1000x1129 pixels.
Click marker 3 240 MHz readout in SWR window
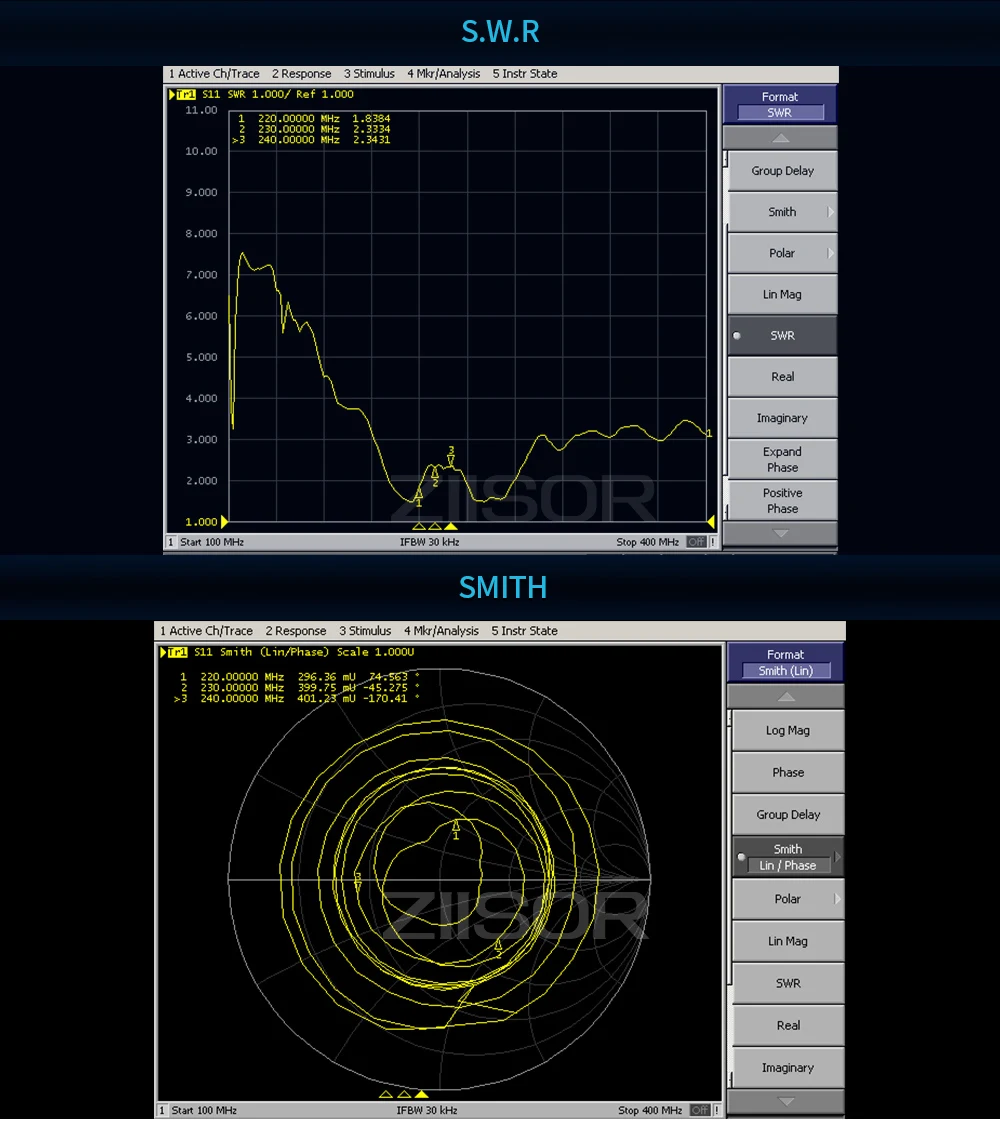coord(311,140)
